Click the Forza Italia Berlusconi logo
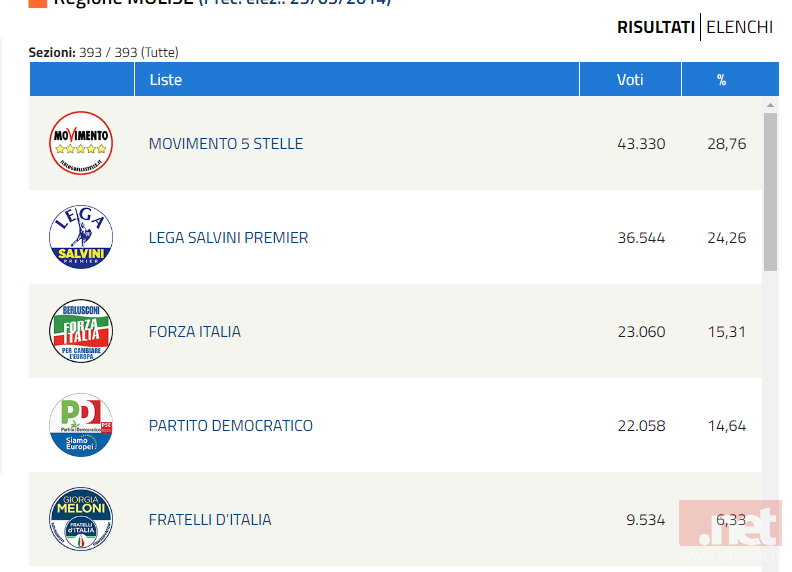The image size is (792, 572). coord(81,331)
